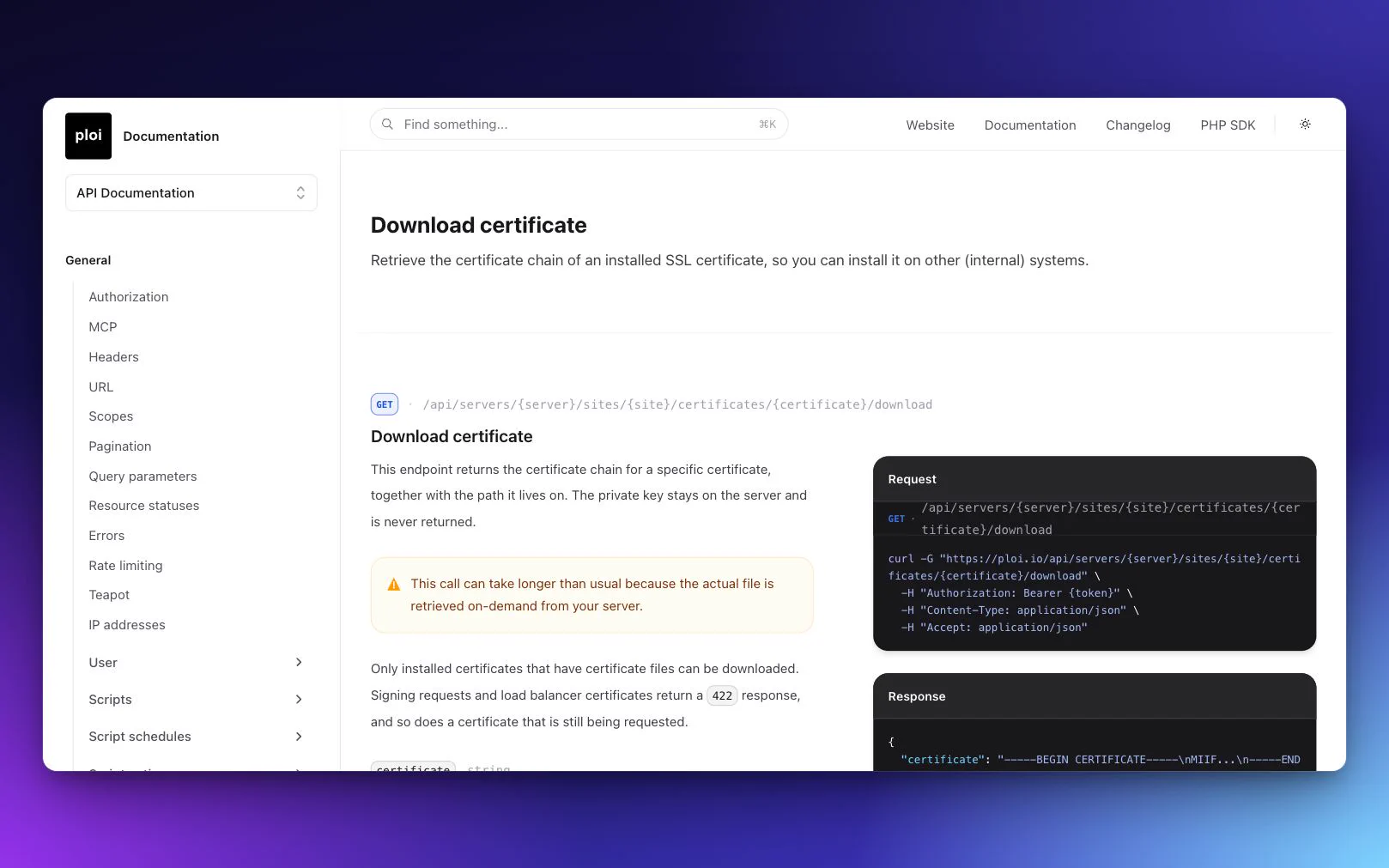Open the Errors sidebar link

[106, 536]
